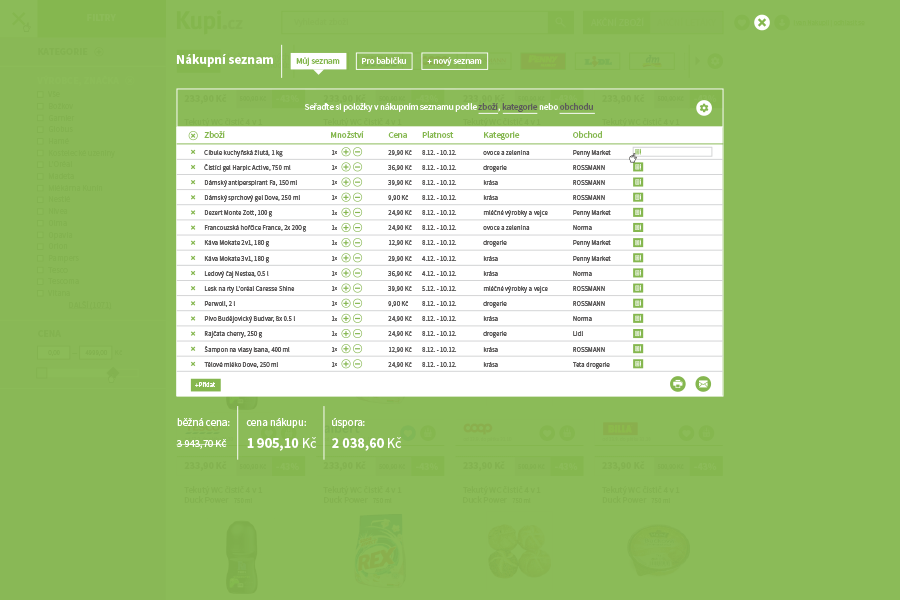Delete Pivo Budějovický Budvar row
The image size is (900, 600).
click(193, 318)
